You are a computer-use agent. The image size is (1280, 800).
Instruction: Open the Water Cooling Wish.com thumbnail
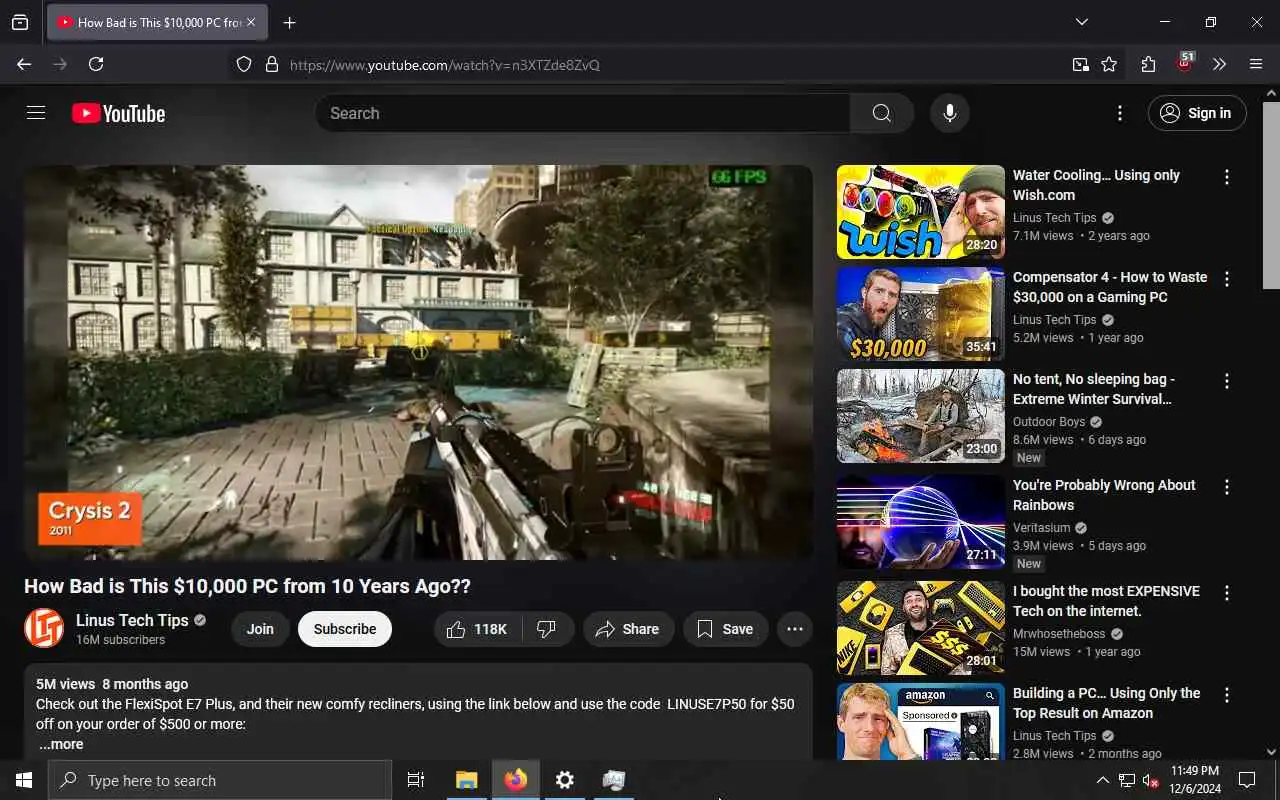pos(921,212)
